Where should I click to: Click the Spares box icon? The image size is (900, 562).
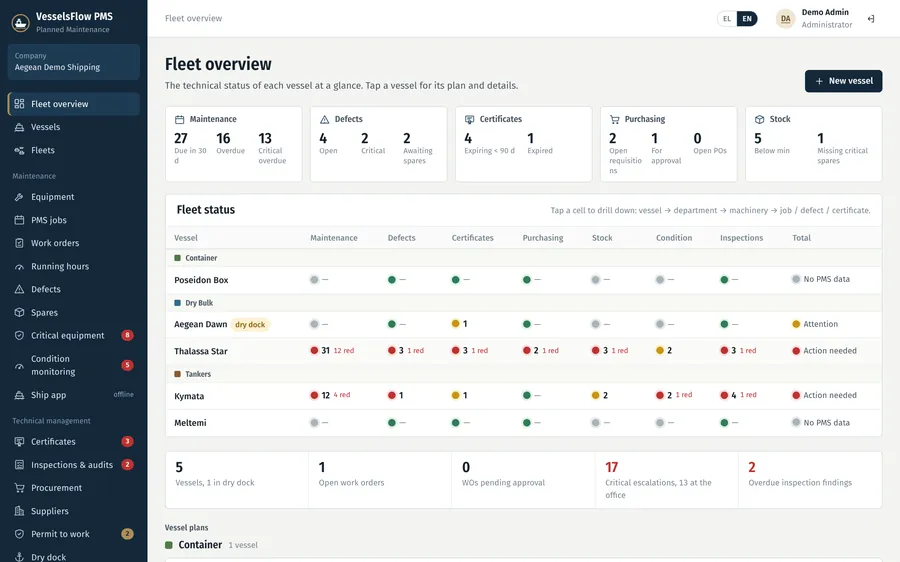(20, 312)
